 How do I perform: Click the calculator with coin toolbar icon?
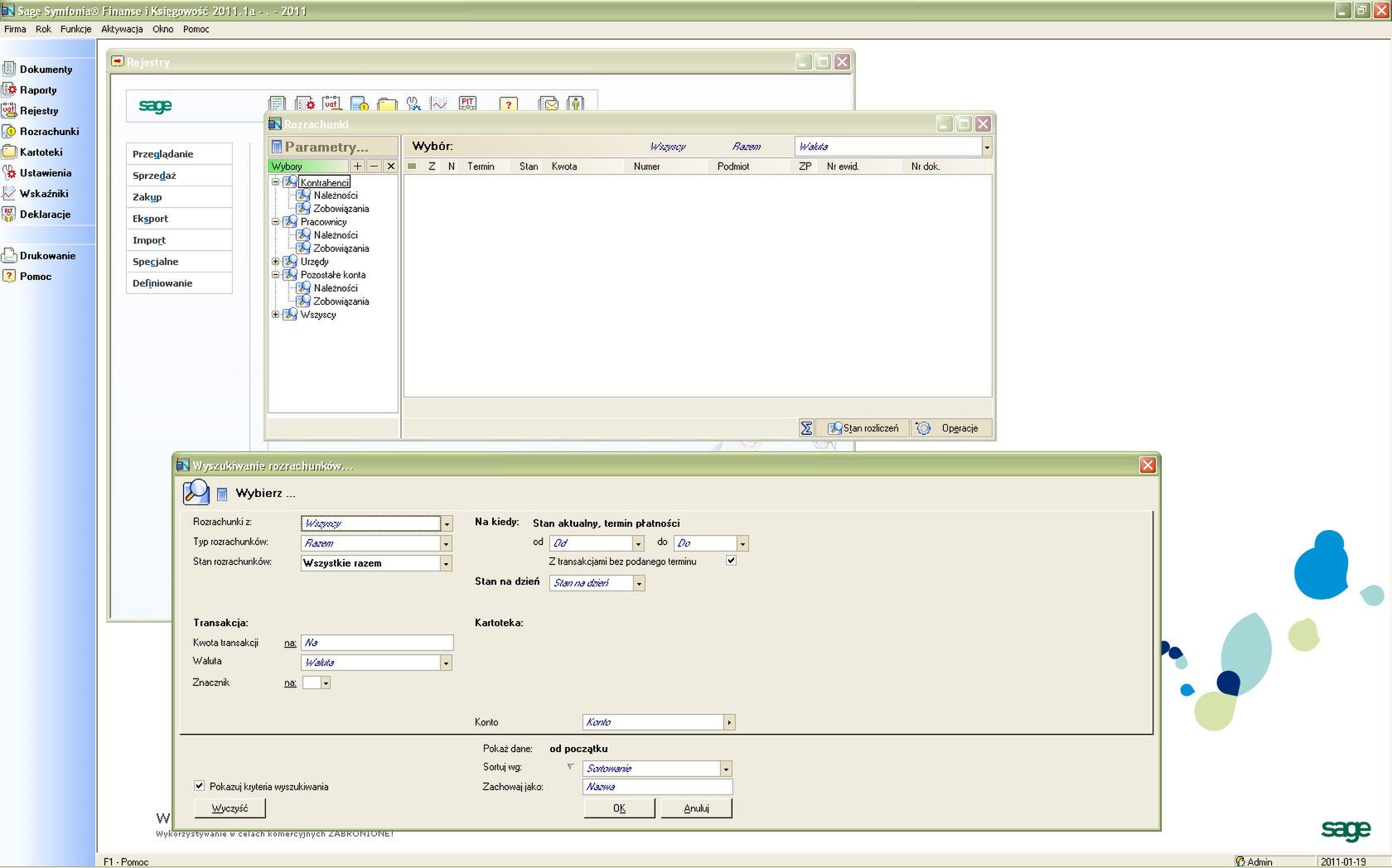pos(359,104)
